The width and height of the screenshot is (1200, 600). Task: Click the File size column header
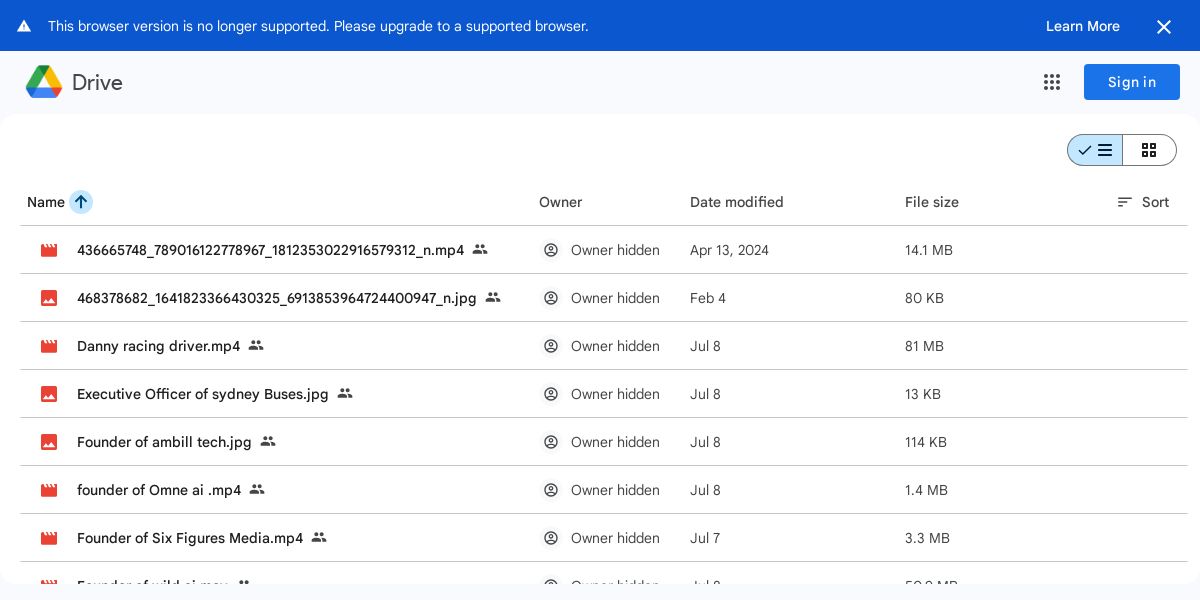932,202
